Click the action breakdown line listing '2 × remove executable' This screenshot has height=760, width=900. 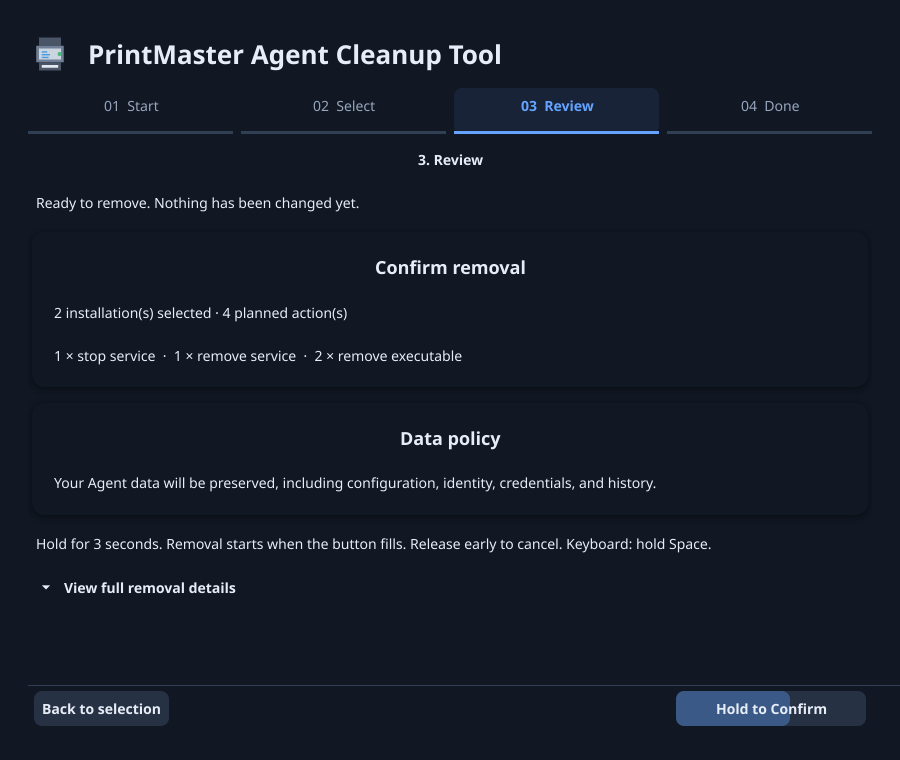258,356
